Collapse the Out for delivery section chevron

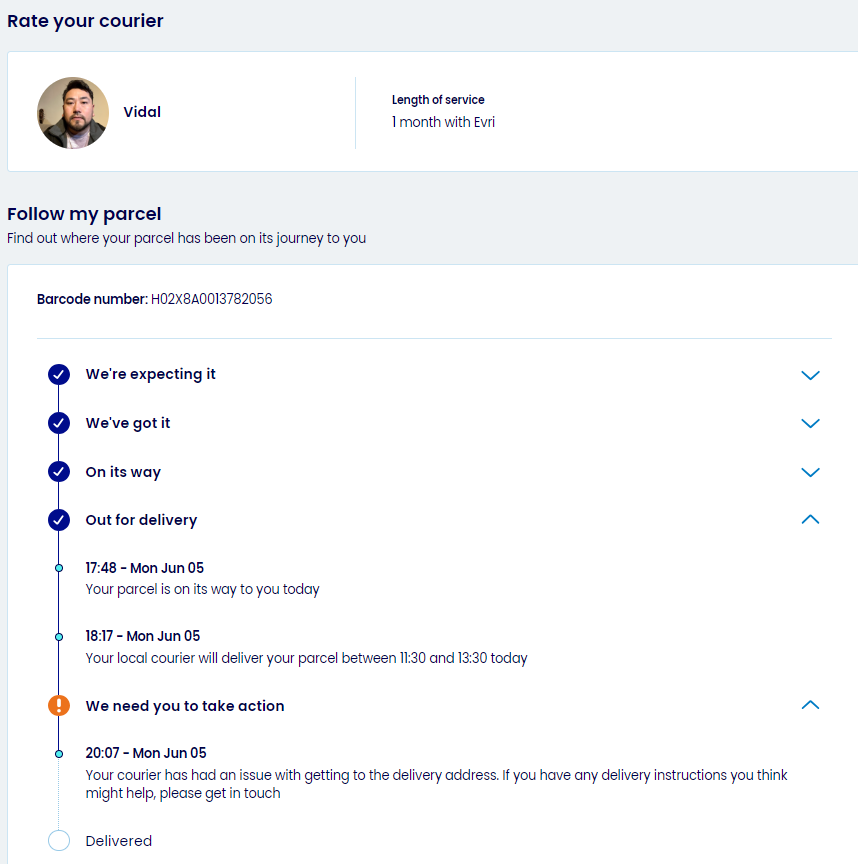pos(810,520)
